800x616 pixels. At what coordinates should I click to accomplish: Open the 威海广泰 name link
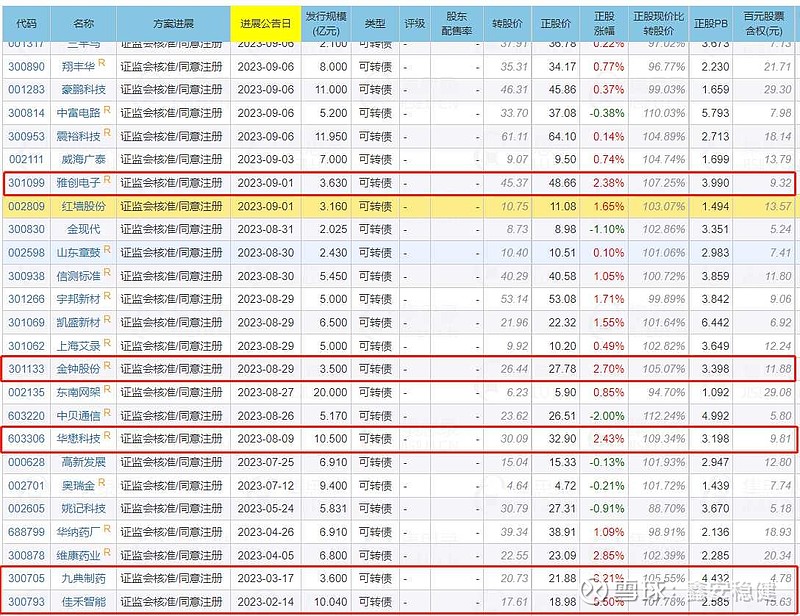click(84, 160)
